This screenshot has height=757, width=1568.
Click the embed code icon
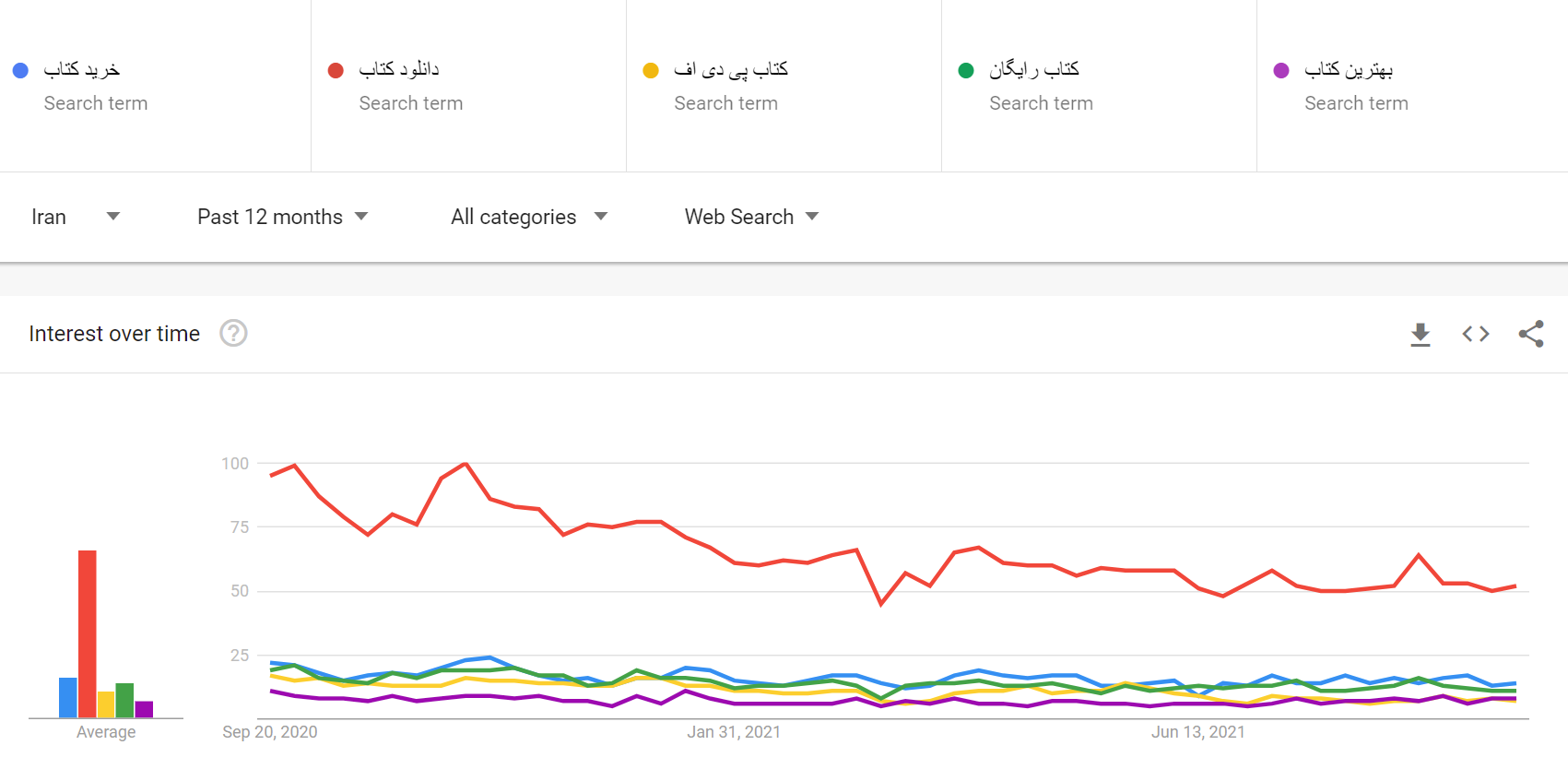coord(1476,334)
